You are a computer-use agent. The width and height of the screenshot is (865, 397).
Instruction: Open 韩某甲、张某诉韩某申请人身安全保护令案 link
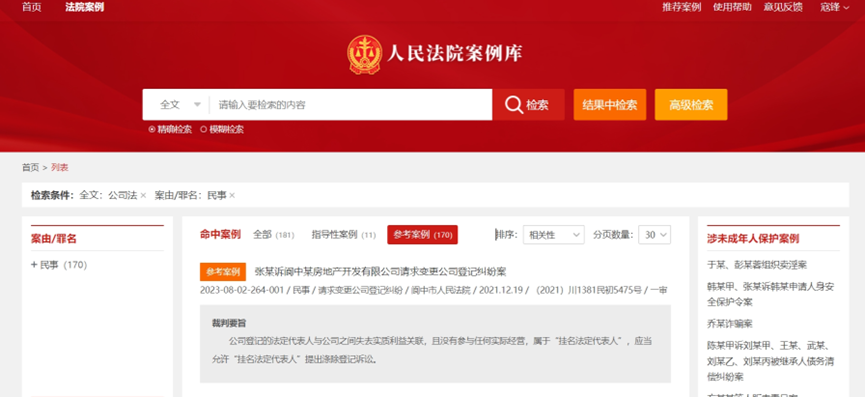771,294
